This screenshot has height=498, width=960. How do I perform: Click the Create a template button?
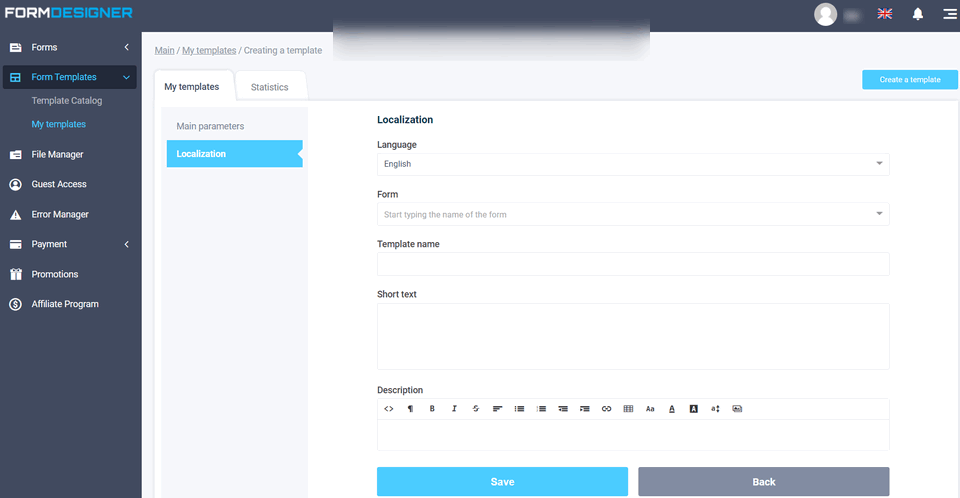click(909, 80)
